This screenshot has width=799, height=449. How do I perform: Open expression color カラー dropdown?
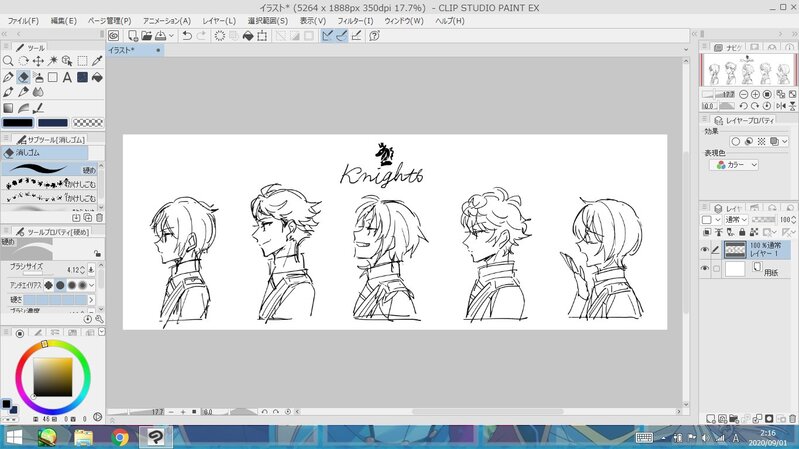click(734, 165)
